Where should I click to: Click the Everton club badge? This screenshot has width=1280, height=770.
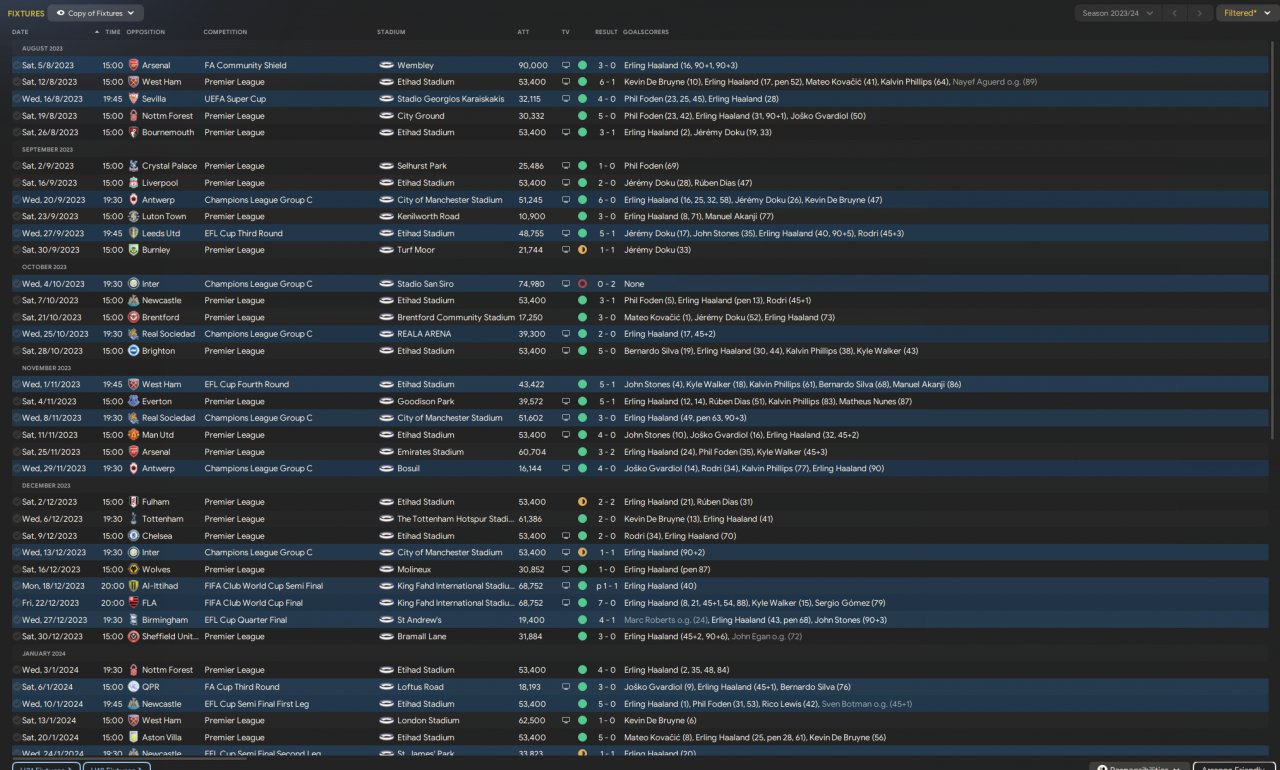[134, 401]
